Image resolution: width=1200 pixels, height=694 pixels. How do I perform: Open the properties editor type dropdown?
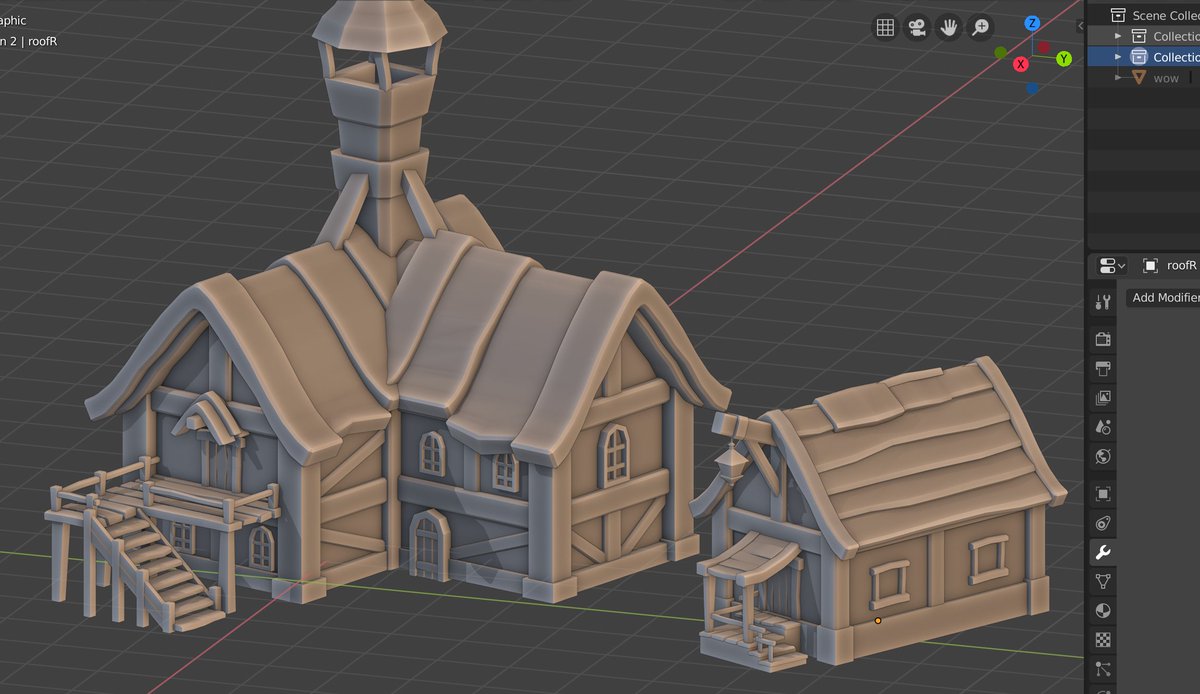tap(1111, 265)
